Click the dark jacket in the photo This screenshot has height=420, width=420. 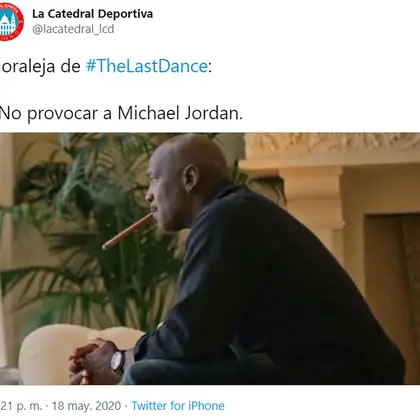[x=267, y=293]
